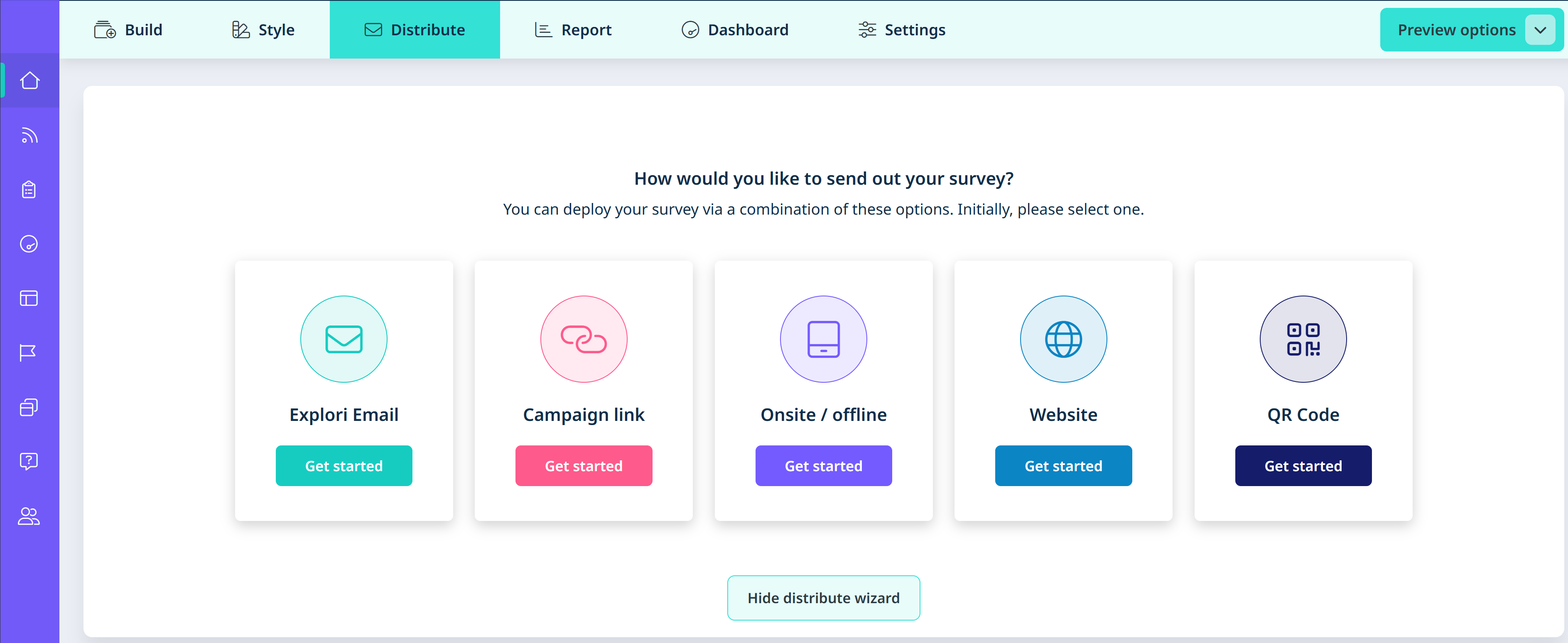Switch to the Build tab
The width and height of the screenshot is (1568, 643).
point(128,30)
